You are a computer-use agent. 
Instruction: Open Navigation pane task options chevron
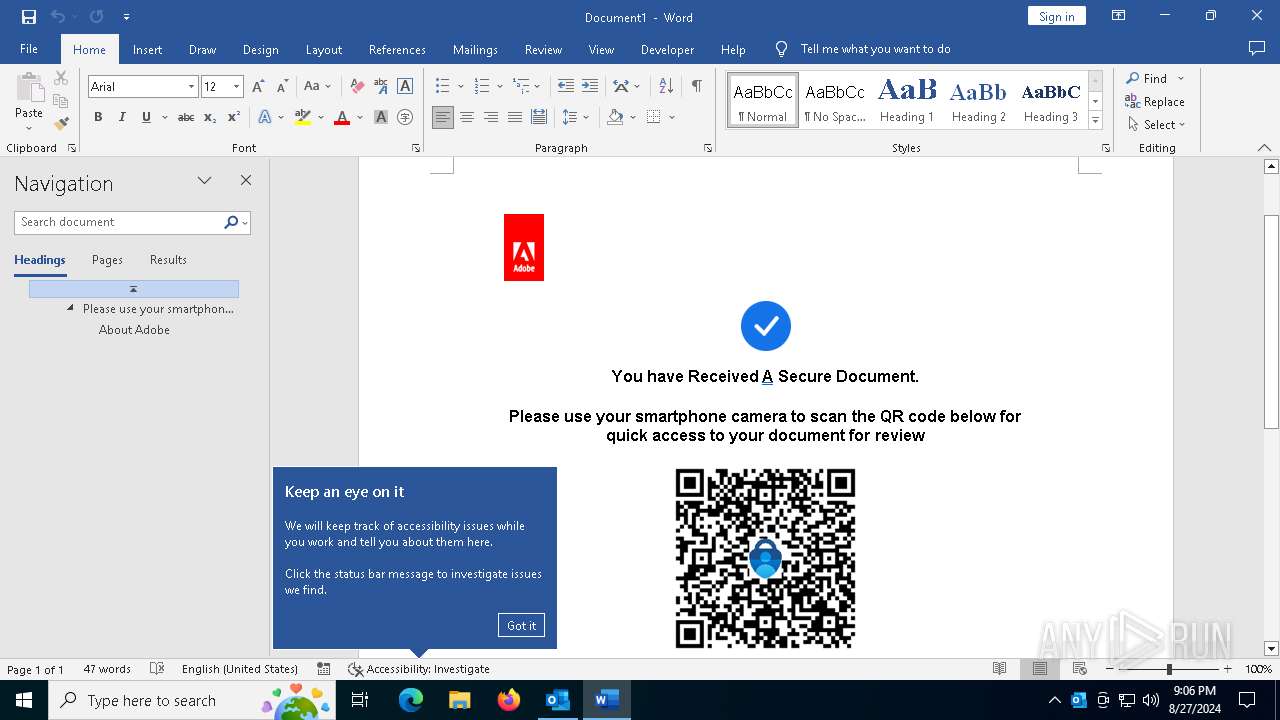pyautogui.click(x=204, y=181)
